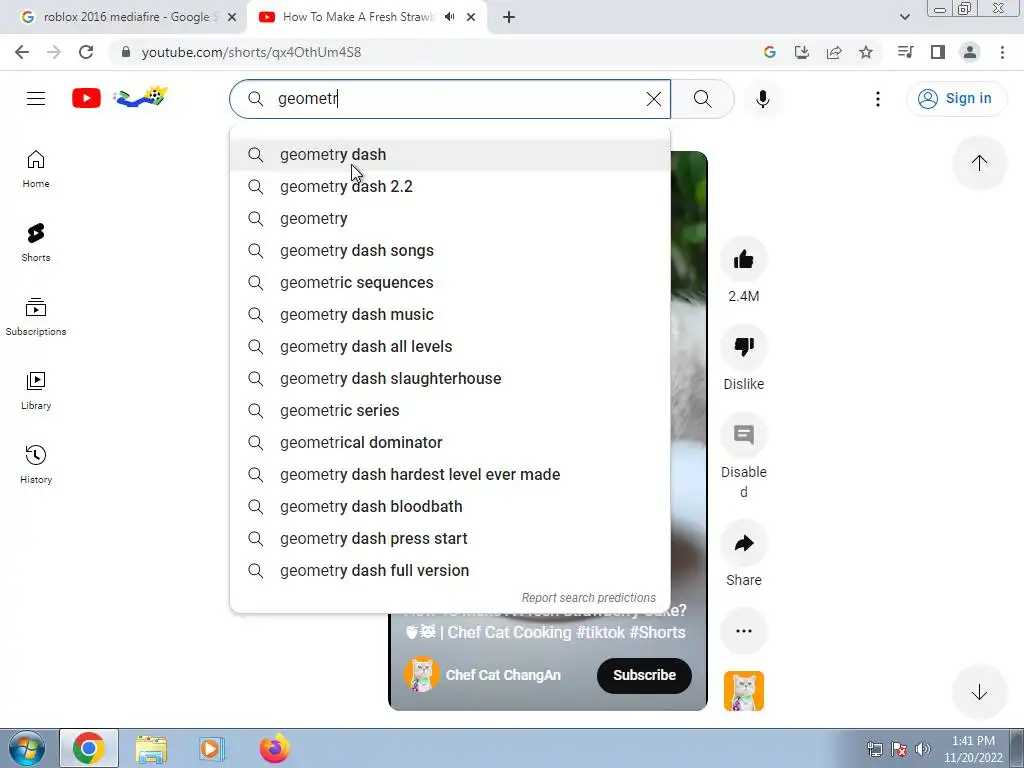Choose 'geometric series' suggestion
1024x768 pixels.
450,411
